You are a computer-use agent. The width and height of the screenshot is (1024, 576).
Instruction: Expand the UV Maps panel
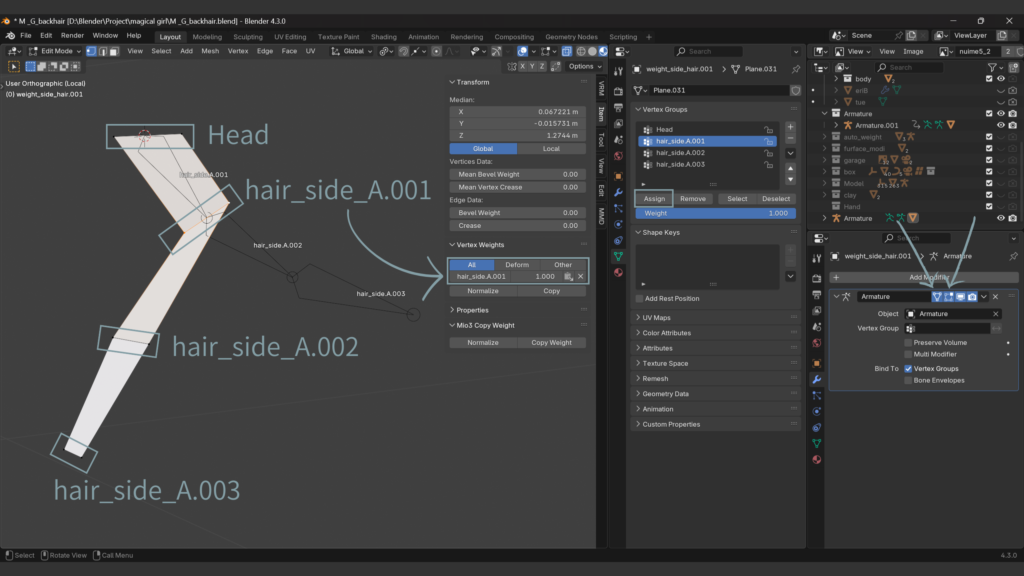point(656,318)
